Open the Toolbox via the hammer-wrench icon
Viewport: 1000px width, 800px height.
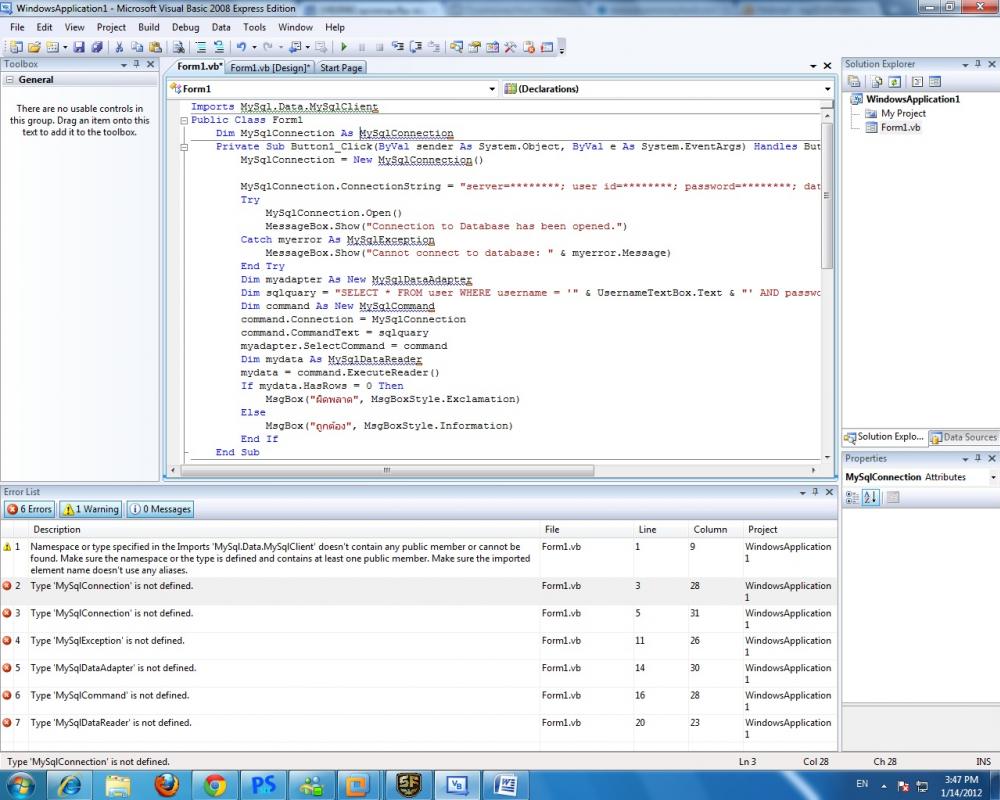pos(510,47)
